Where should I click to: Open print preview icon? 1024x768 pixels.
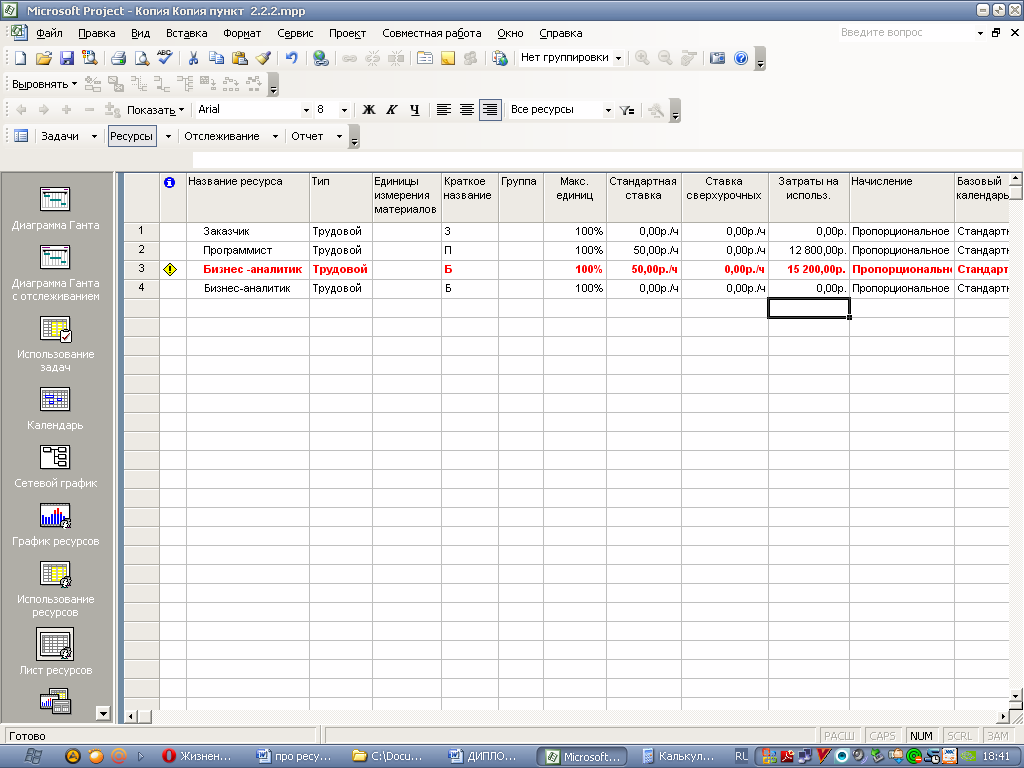pos(142,58)
